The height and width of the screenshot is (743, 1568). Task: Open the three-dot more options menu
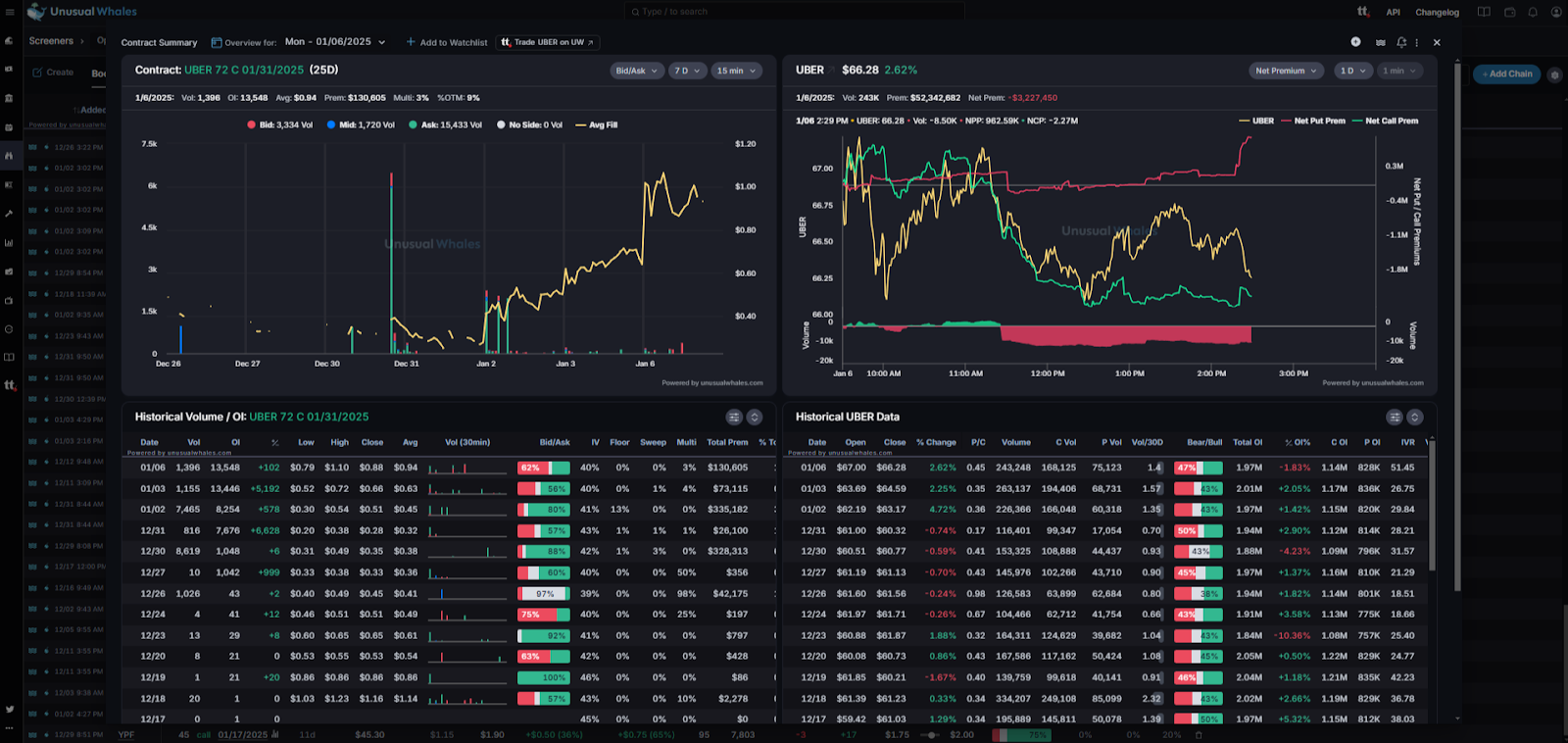point(1417,42)
